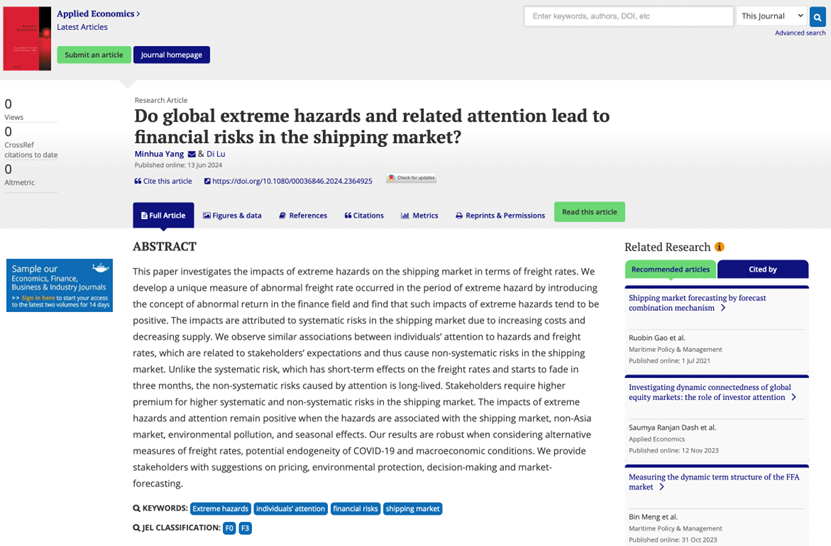Switch to the References tab
Screen dimensions: 831x546
(303, 215)
